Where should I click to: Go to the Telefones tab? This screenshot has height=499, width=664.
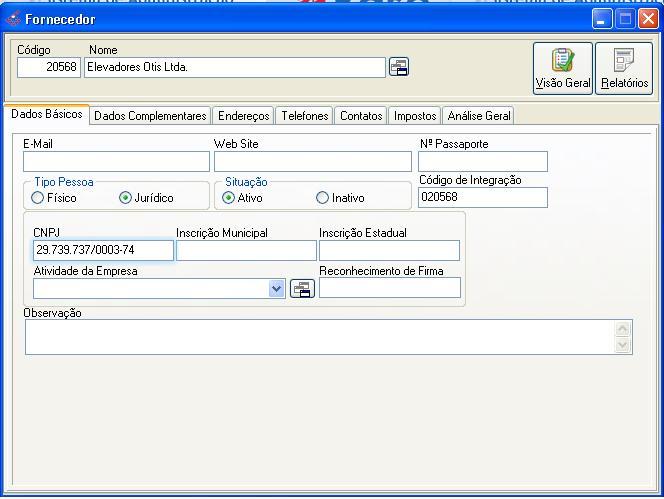[304, 116]
